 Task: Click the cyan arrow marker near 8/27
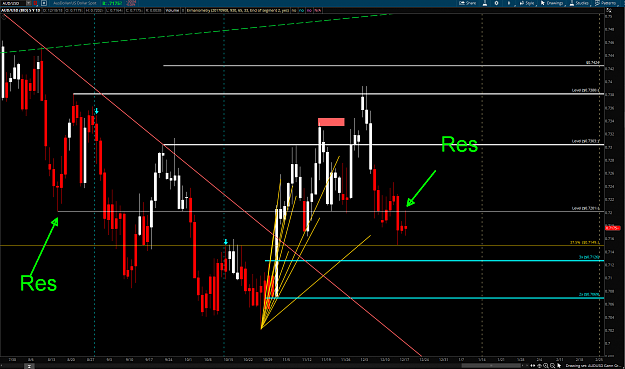coord(96,111)
